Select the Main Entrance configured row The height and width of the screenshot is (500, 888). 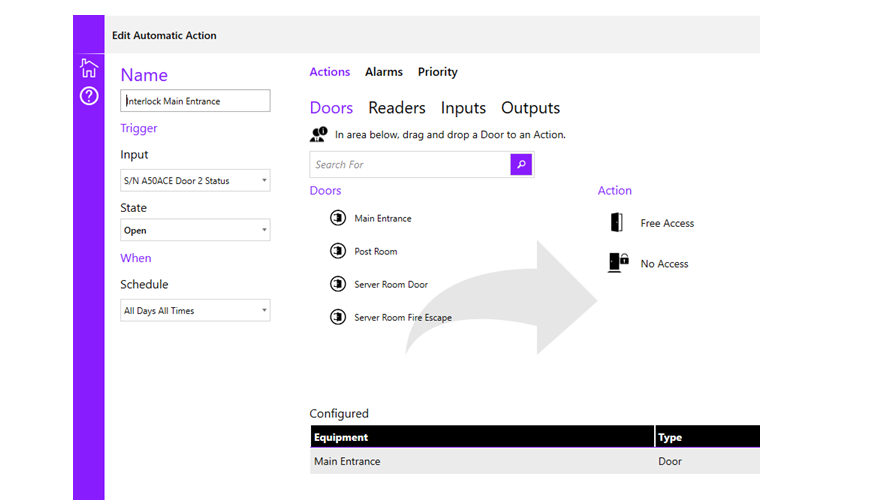[x=482, y=461]
